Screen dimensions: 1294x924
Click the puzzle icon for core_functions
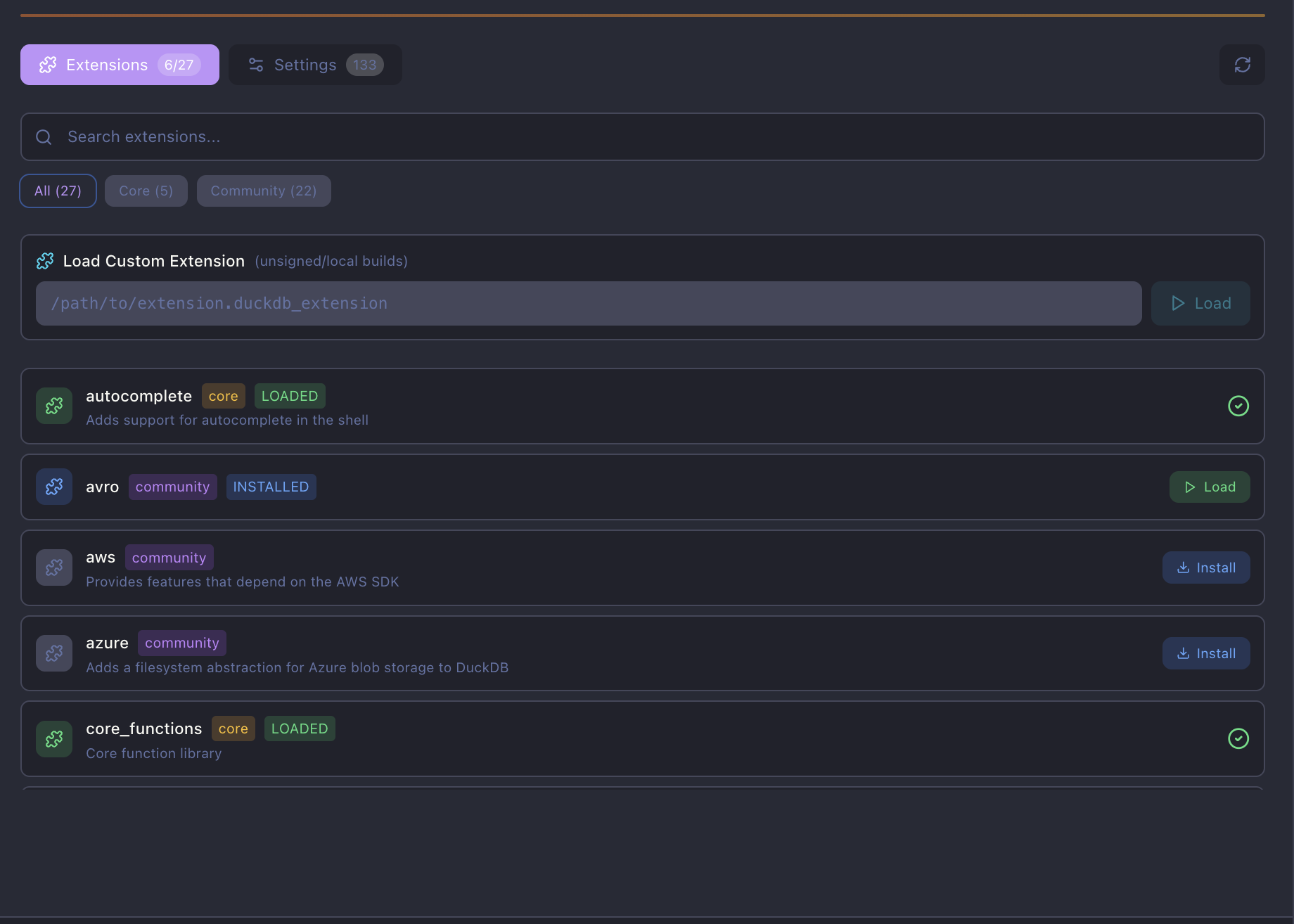pos(53,739)
